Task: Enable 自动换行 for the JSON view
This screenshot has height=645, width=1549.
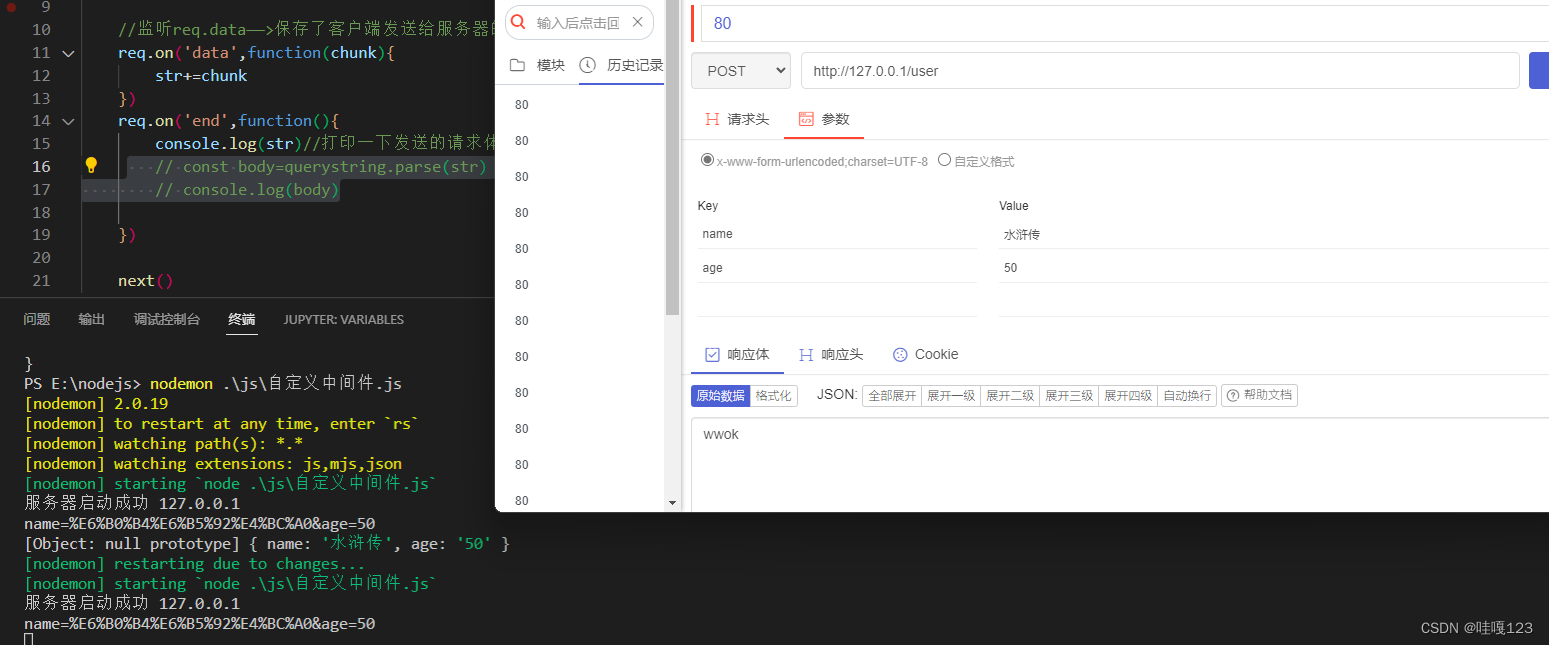Action: (1186, 395)
